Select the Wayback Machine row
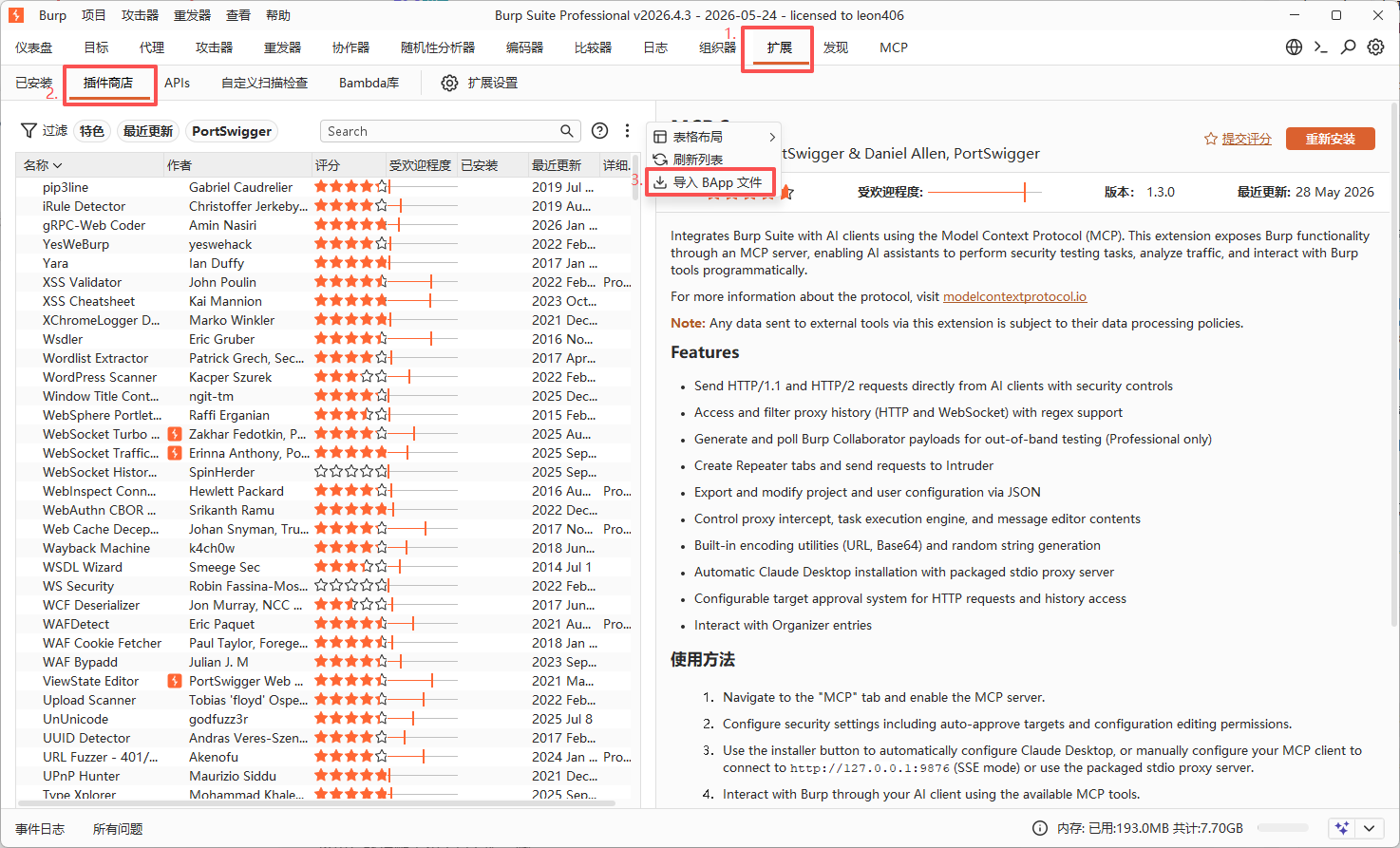Image resolution: width=1400 pixels, height=848 pixels. tap(323, 548)
